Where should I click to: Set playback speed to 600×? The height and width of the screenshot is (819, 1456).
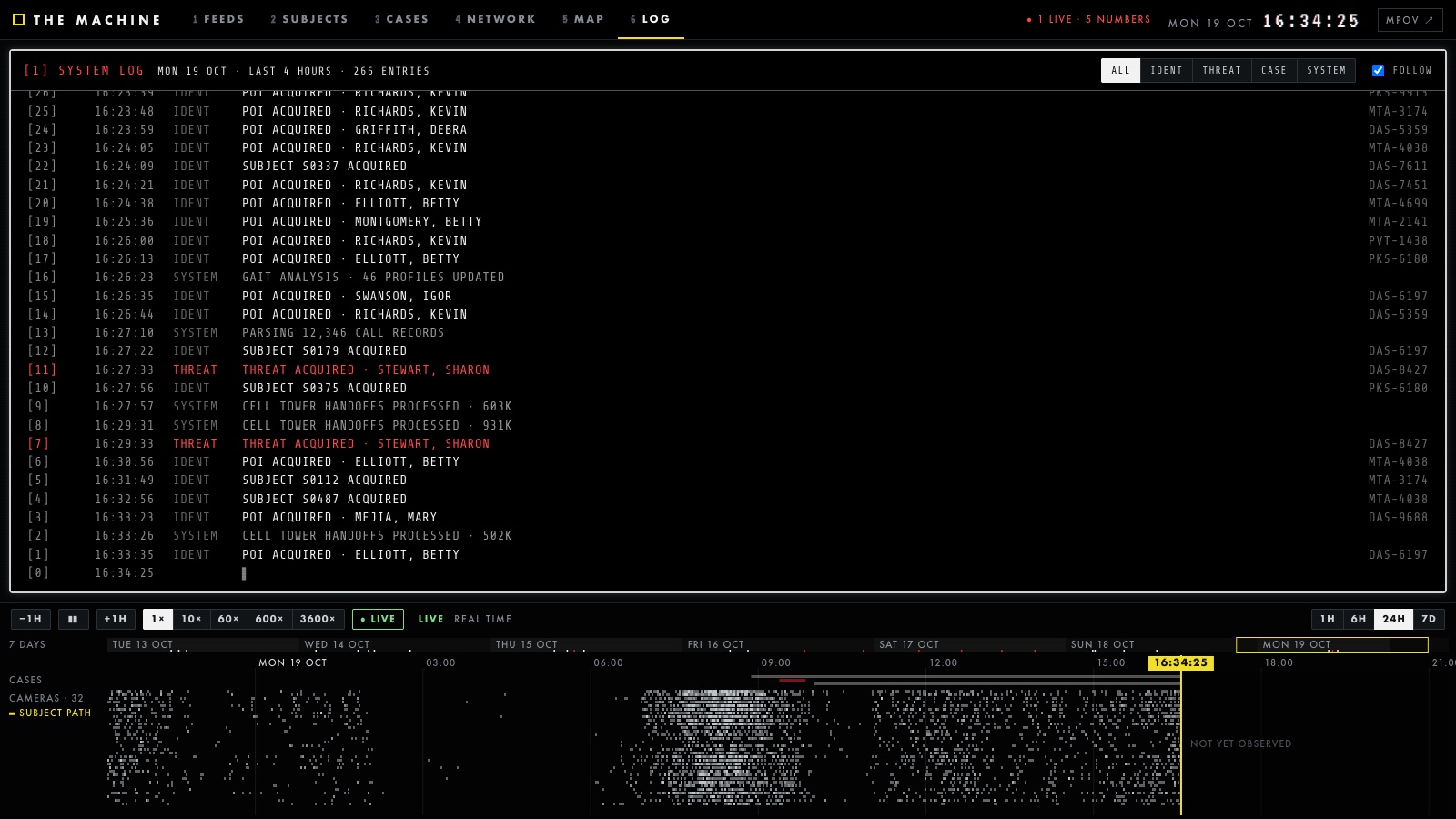tap(269, 619)
